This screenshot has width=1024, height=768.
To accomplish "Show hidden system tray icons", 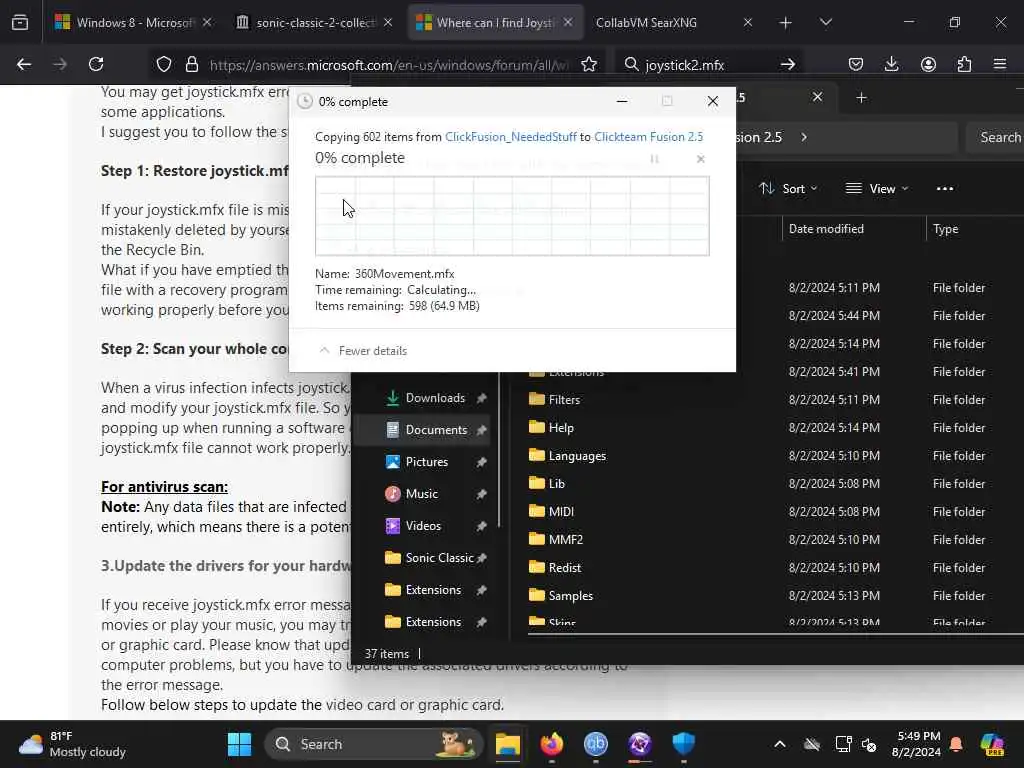I will point(780,744).
